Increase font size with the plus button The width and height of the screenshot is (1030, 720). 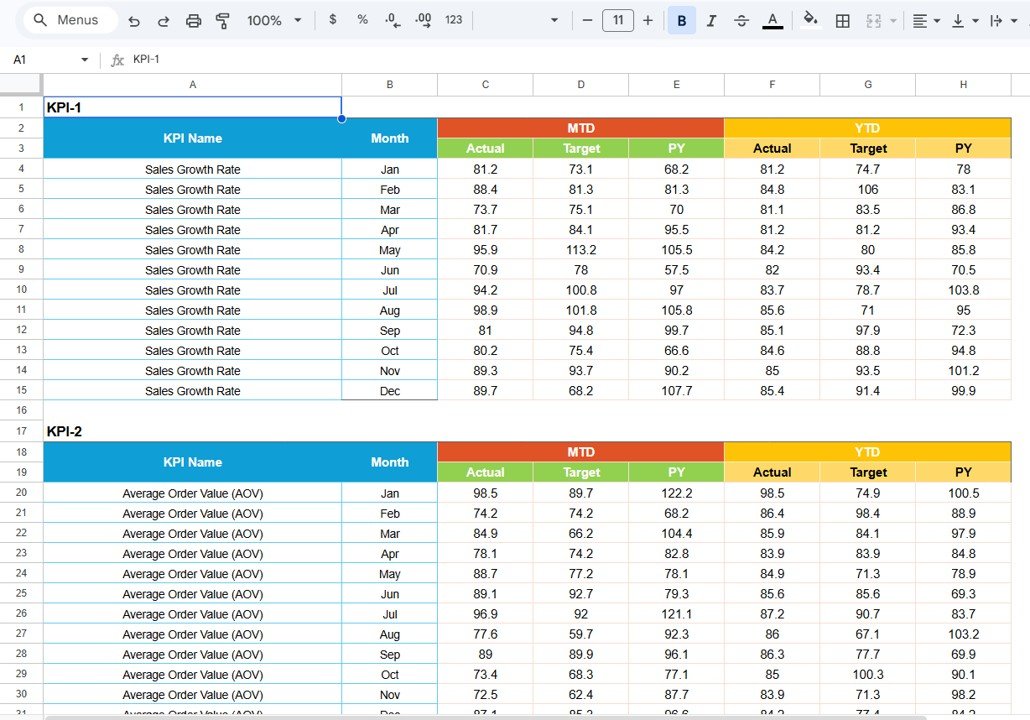tap(648, 20)
